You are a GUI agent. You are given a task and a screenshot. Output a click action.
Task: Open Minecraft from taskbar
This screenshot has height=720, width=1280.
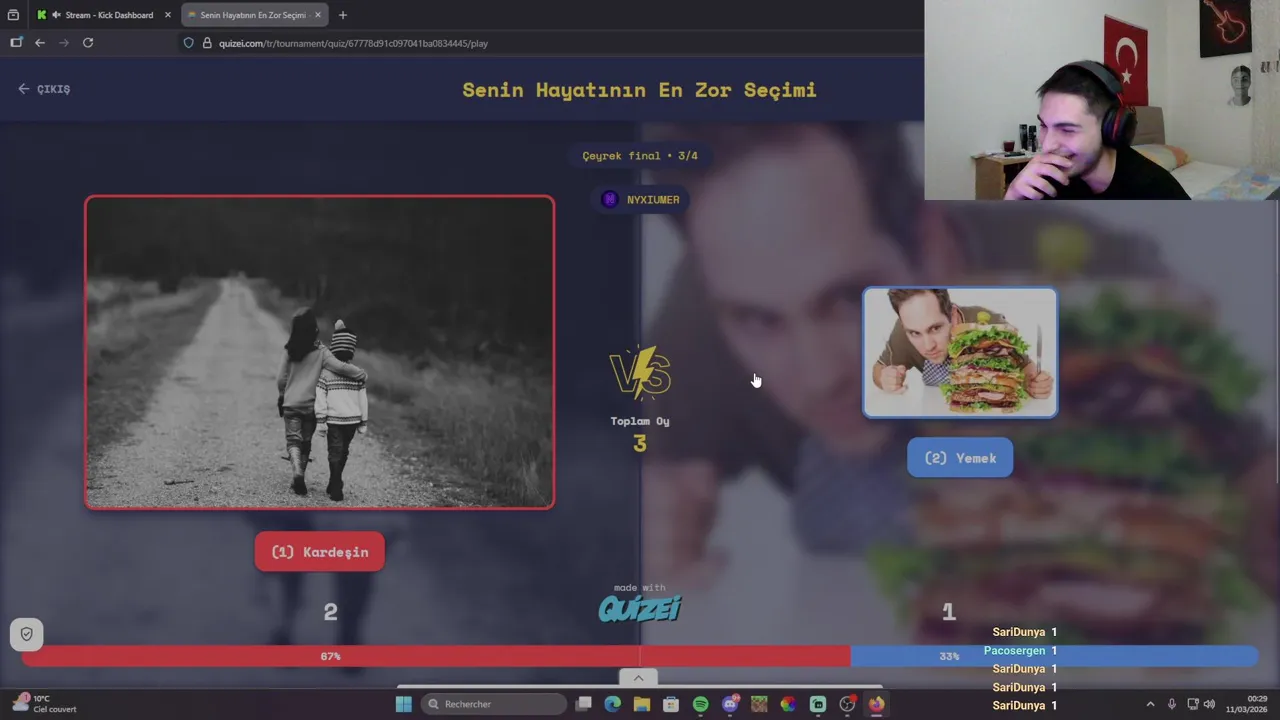tap(759, 704)
